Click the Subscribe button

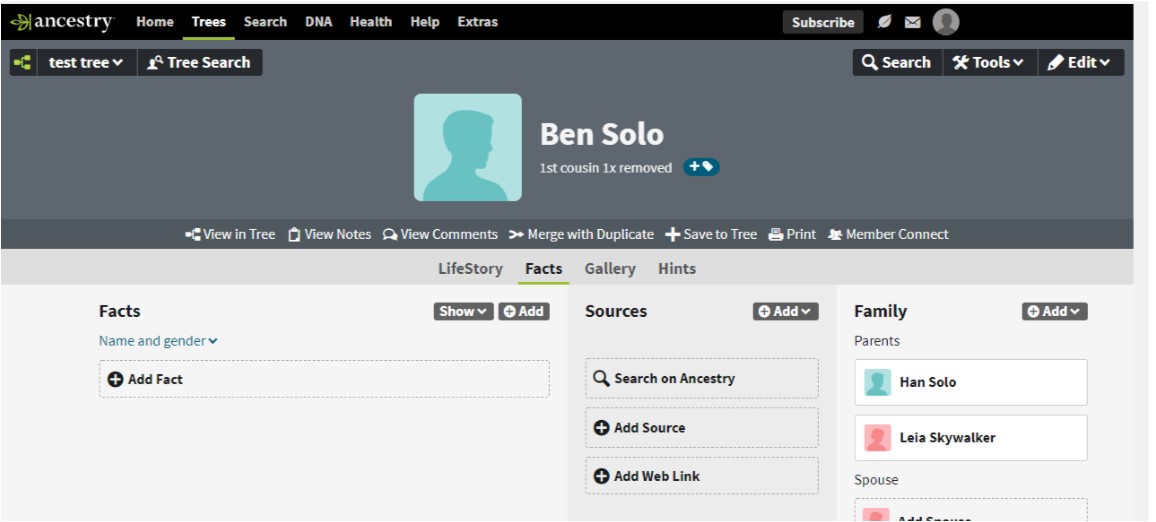823,22
